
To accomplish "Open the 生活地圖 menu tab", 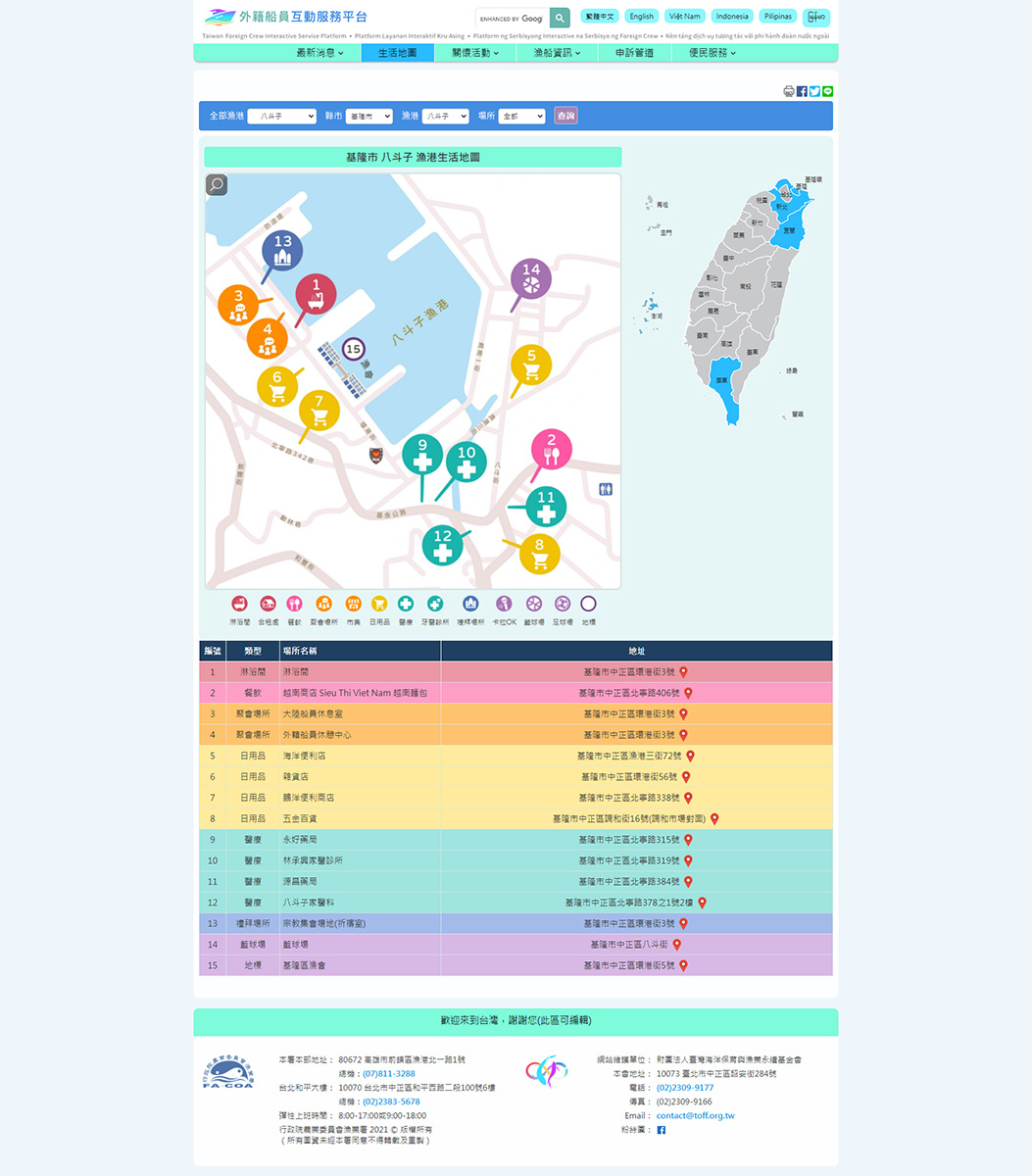I will coord(397,53).
